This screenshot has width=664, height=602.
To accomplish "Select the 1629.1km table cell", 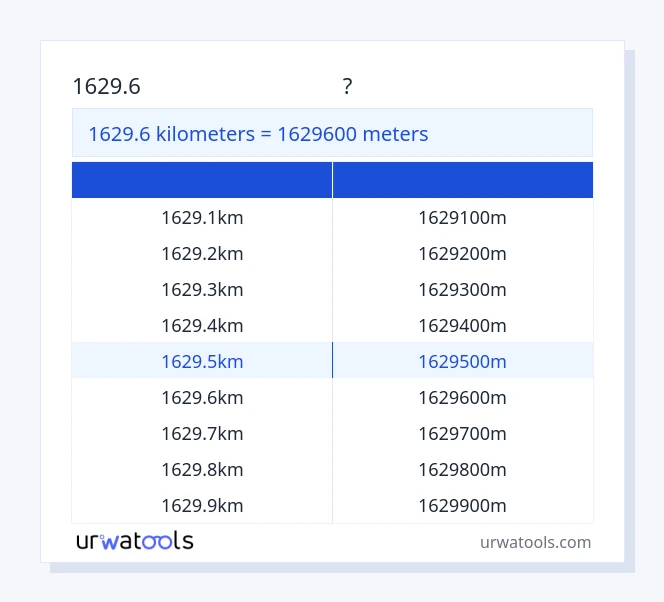I will click(202, 217).
